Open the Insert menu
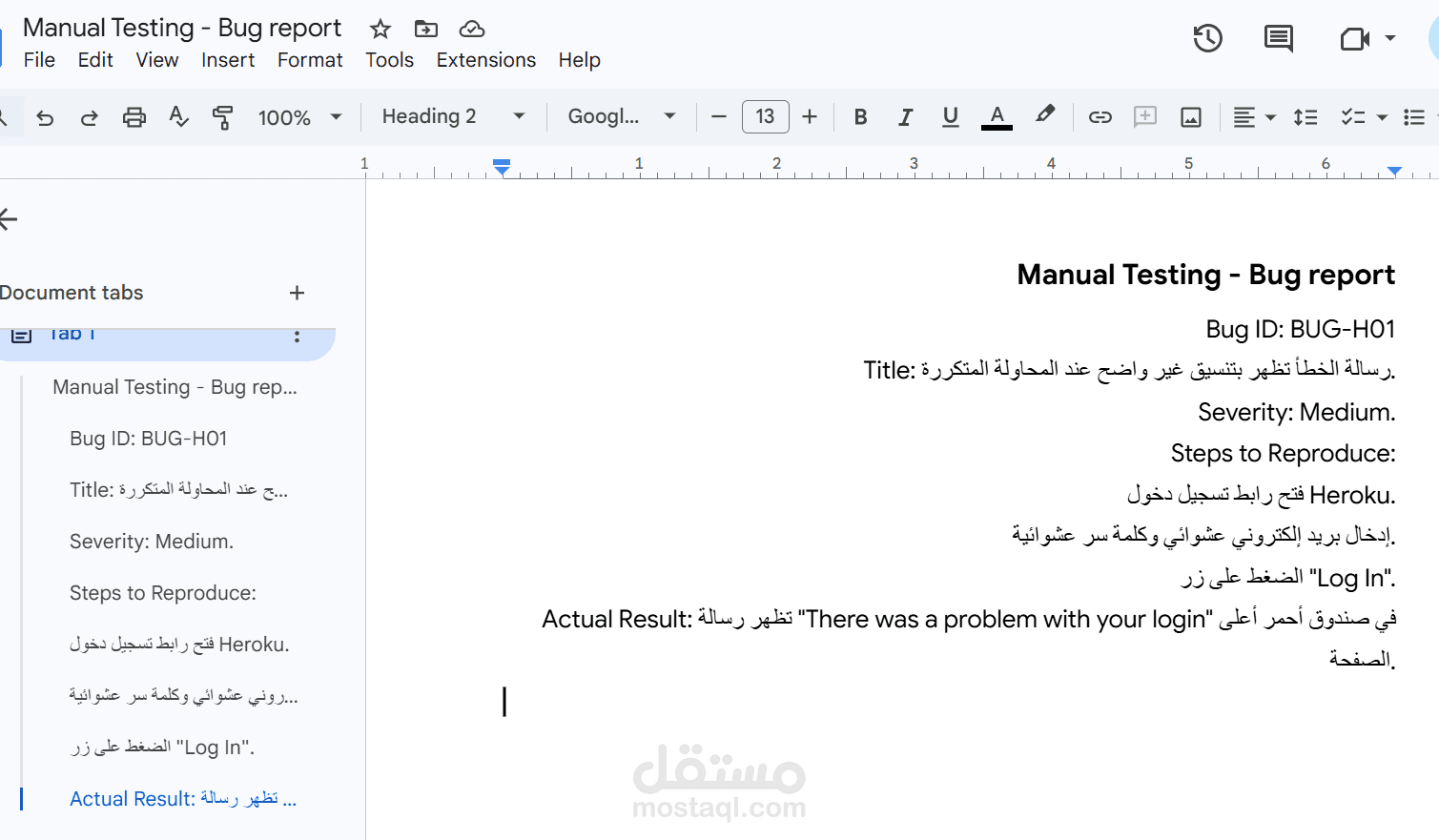Image resolution: width=1439 pixels, height=840 pixels. click(x=228, y=60)
